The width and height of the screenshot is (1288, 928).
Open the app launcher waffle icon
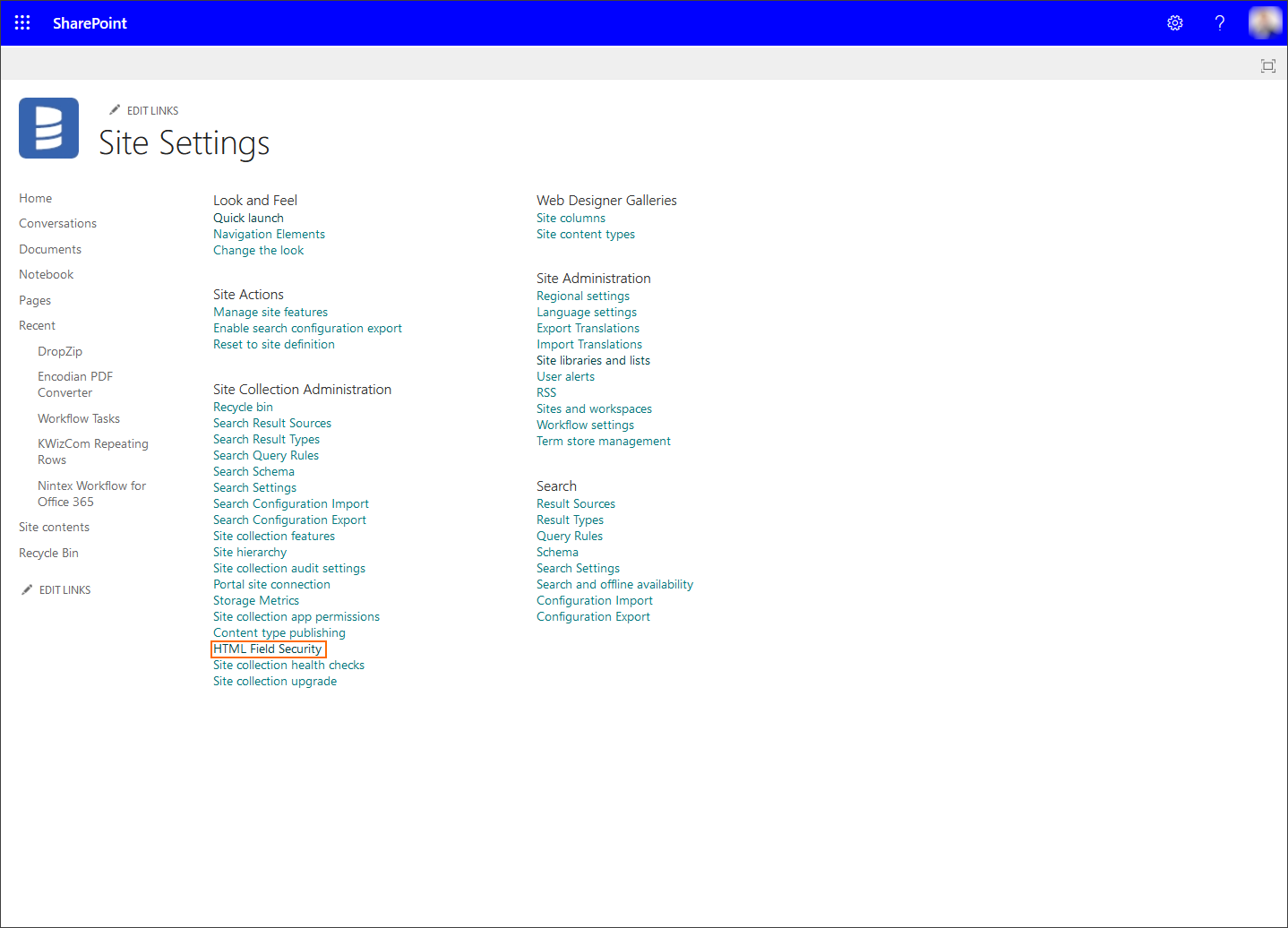[x=22, y=23]
